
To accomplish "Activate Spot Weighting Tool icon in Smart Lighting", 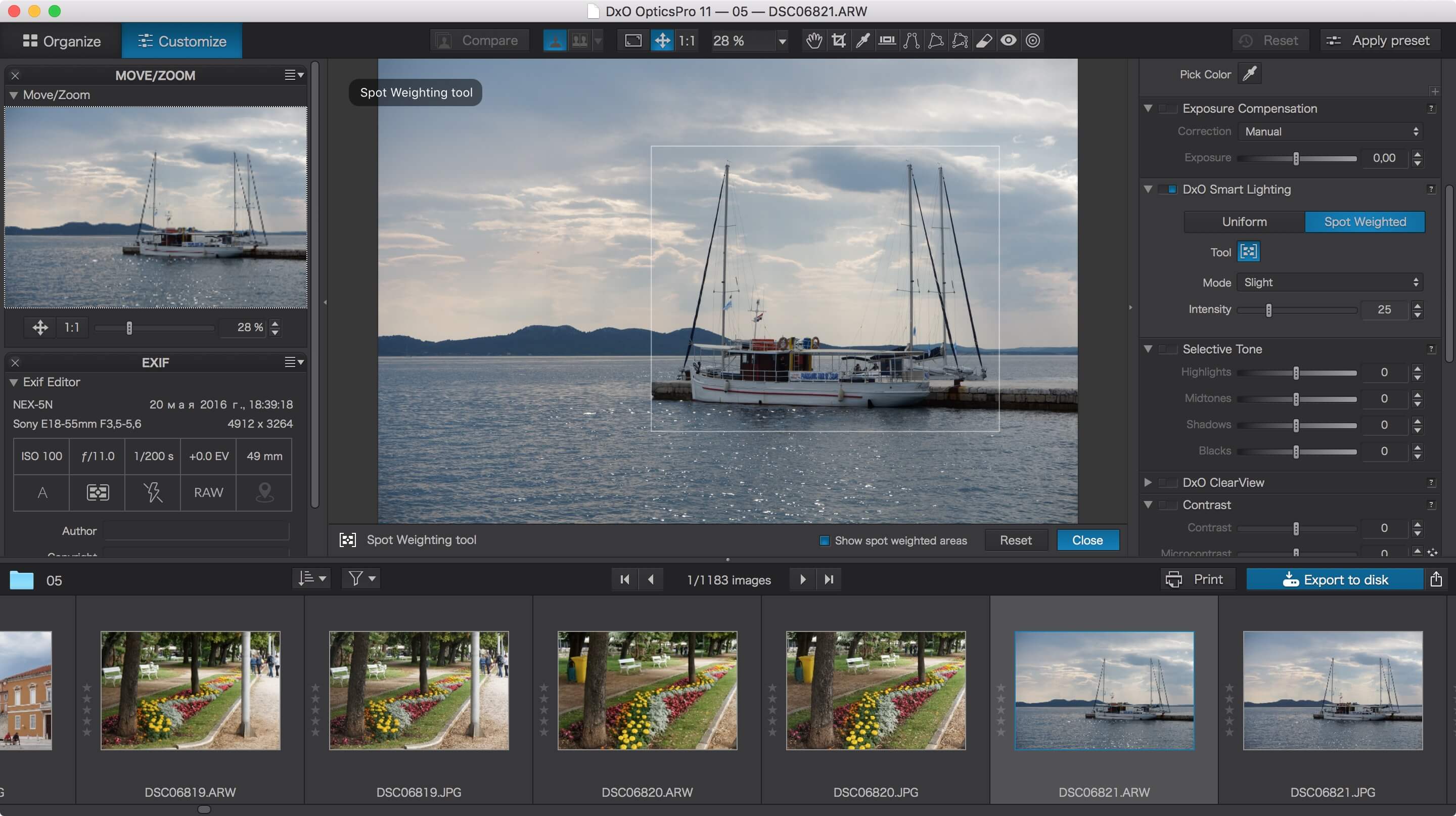I will [1248, 251].
